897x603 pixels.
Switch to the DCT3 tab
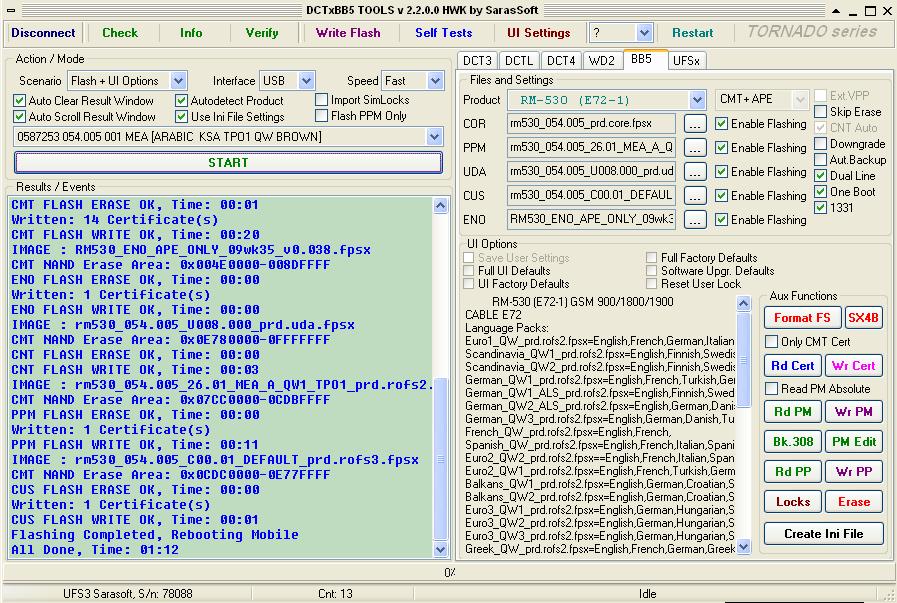477,61
